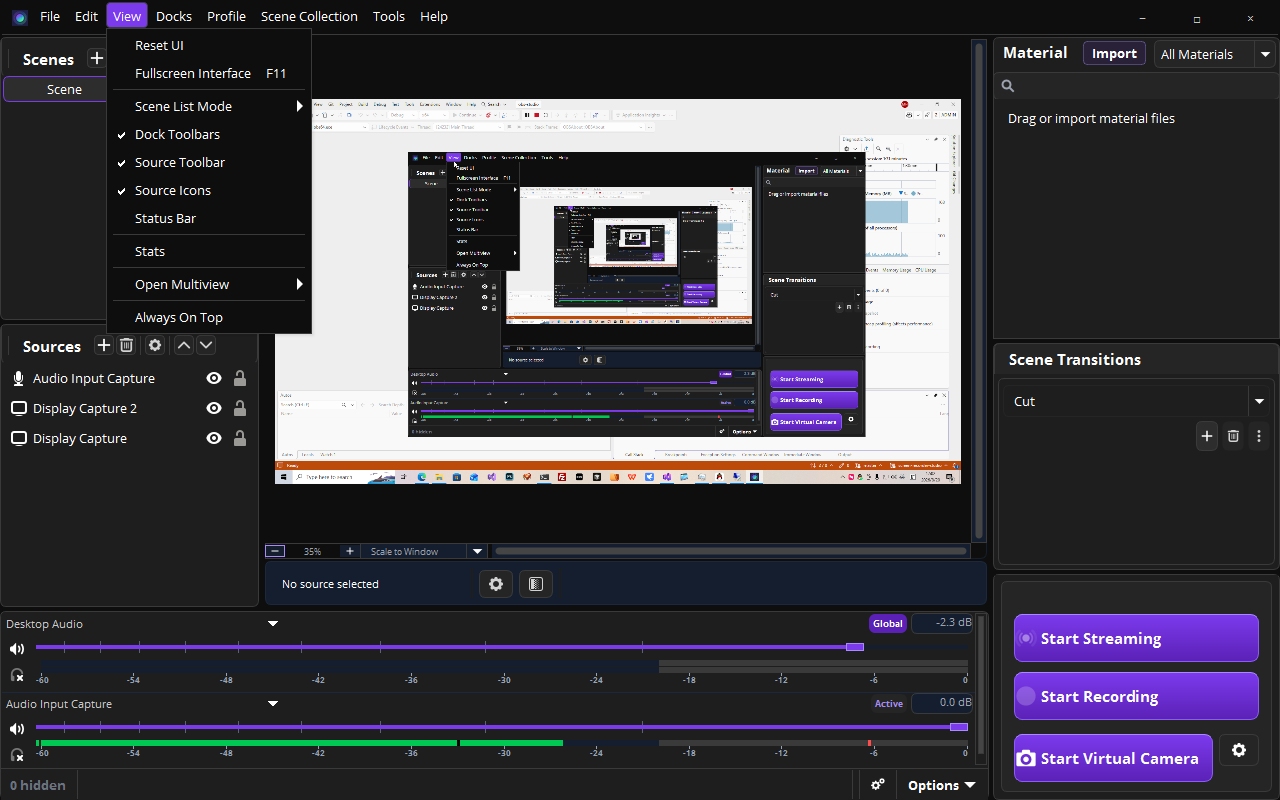Open settings gear next to Start Virtual Camera
The image size is (1280, 800).
pos(1239,750)
